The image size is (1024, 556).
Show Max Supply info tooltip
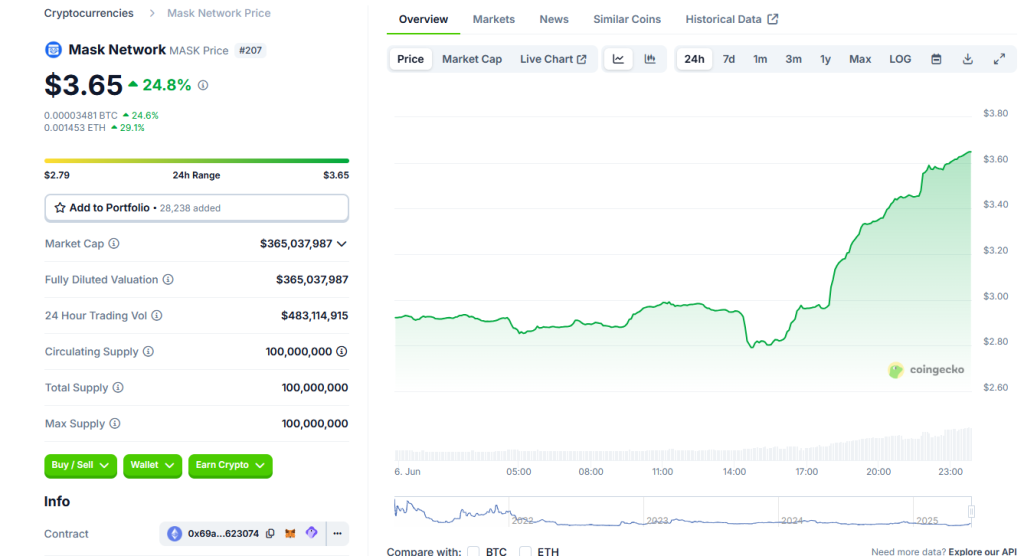point(115,423)
